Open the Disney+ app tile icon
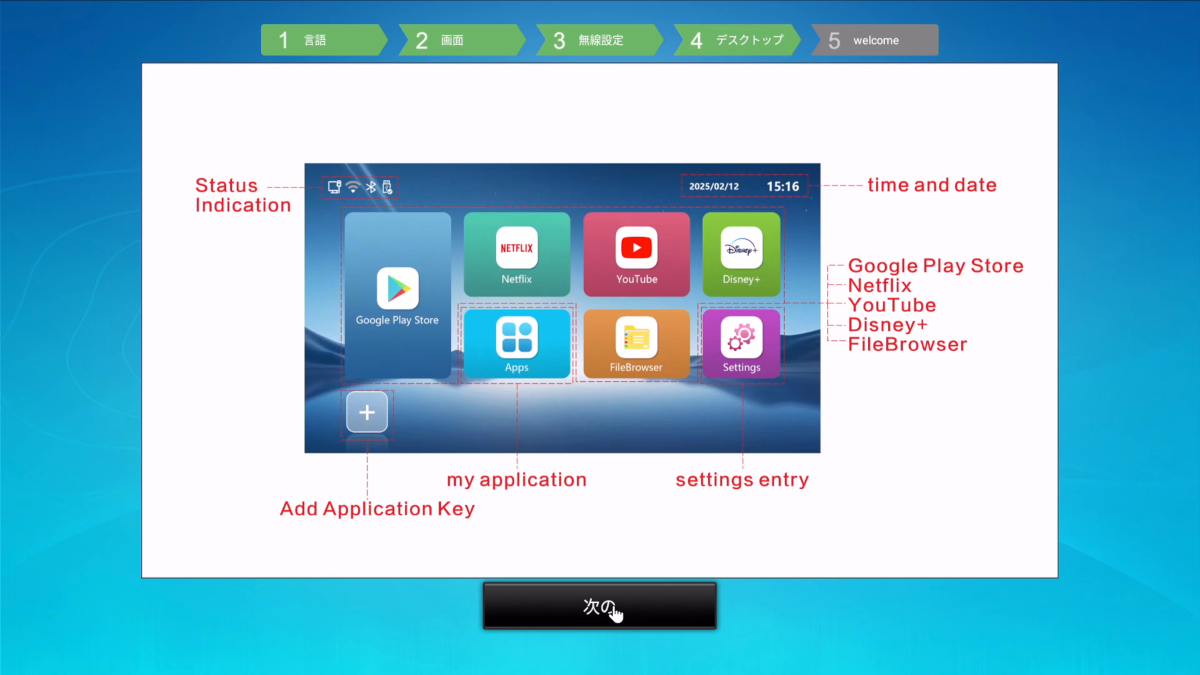Screen dimensions: 1200x675 [741, 247]
